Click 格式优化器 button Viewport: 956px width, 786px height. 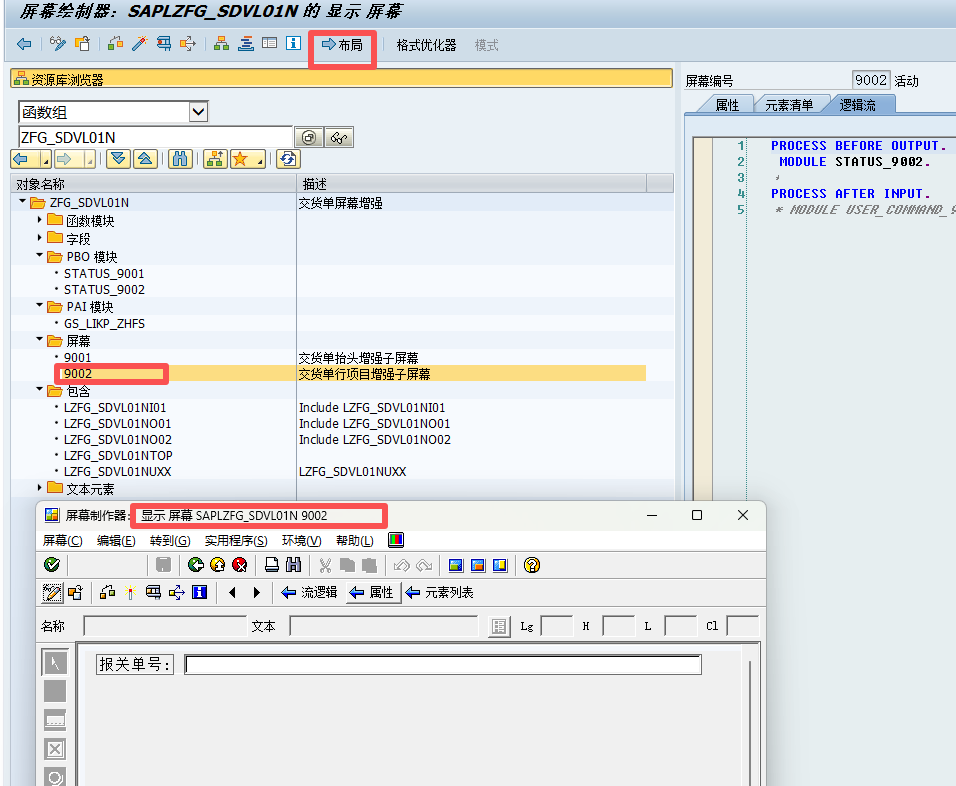426,45
